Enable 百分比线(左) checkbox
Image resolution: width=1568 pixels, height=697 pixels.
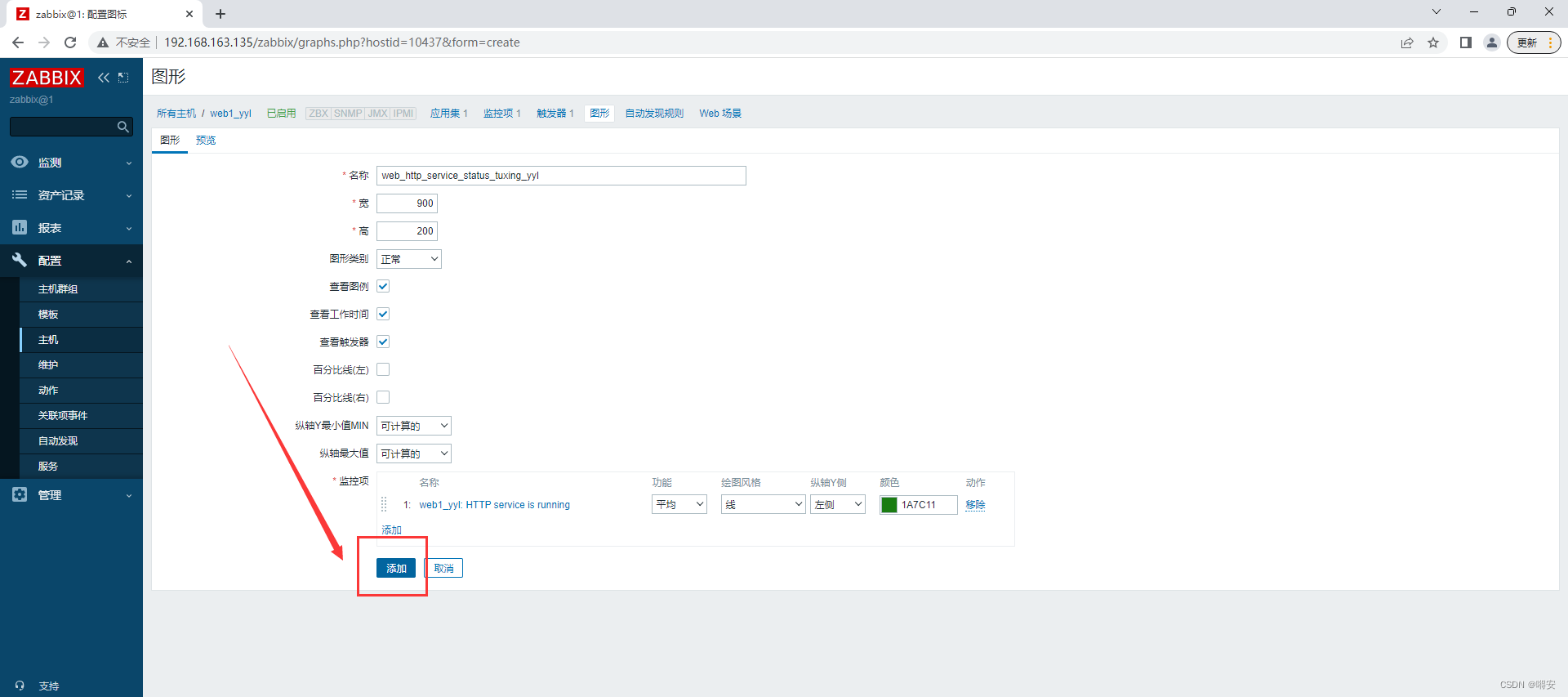tap(383, 369)
